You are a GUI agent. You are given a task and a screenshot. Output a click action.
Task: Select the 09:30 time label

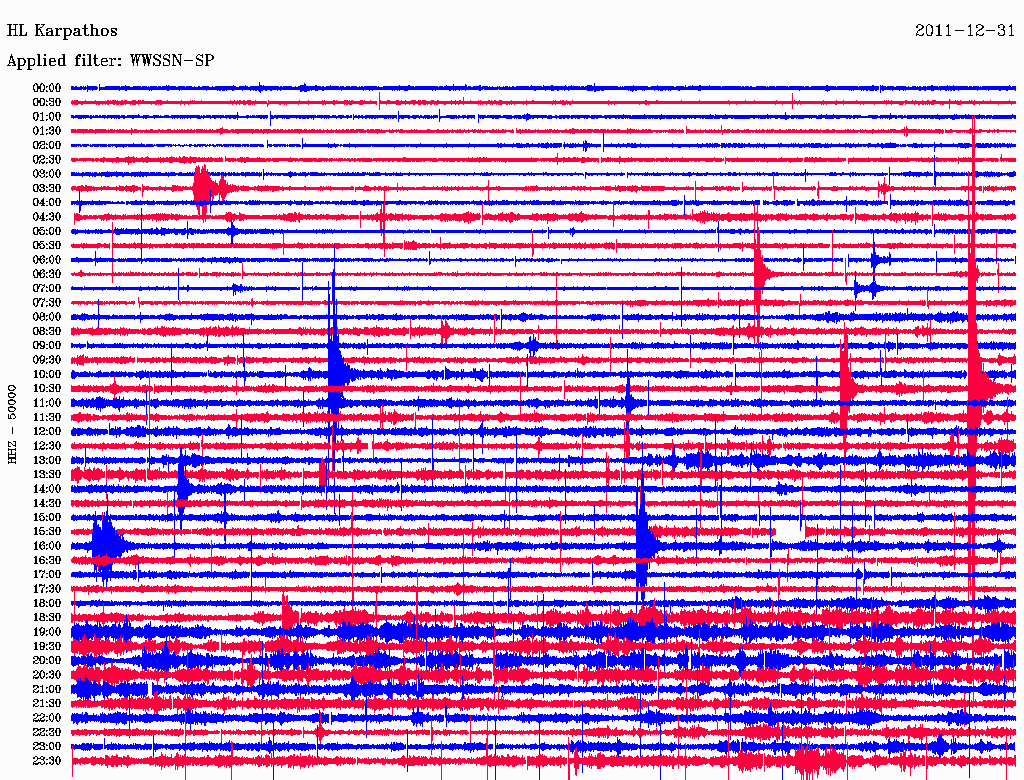pos(46,360)
